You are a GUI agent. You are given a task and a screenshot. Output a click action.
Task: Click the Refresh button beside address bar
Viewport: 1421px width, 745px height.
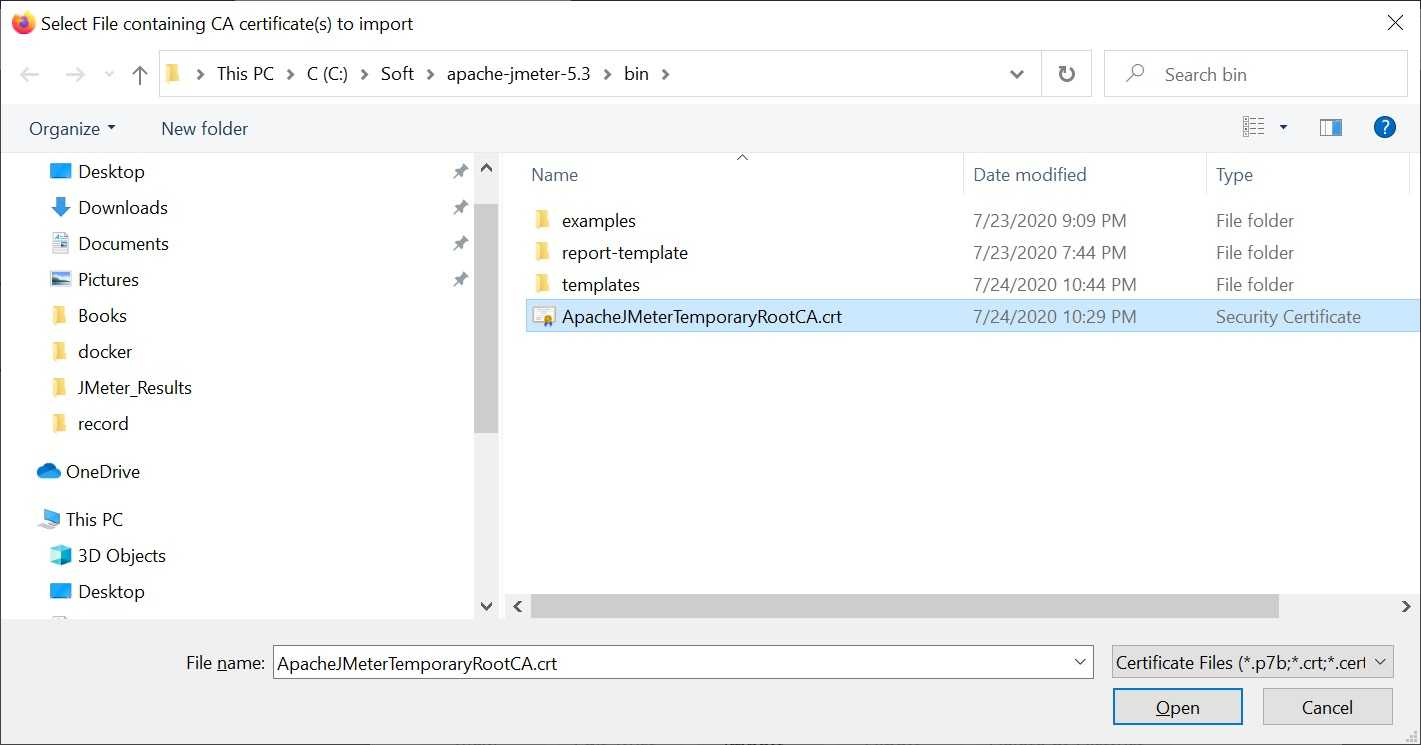1066,75
